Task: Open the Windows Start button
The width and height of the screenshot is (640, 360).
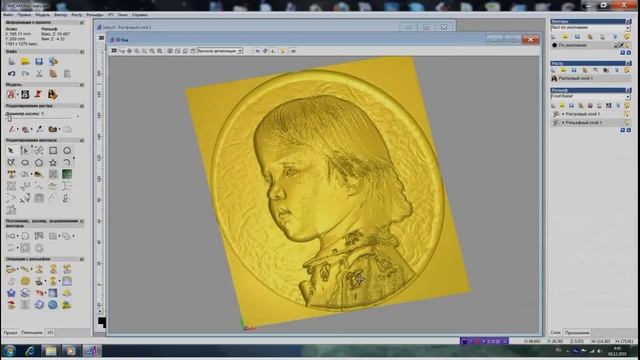Action: [x=9, y=351]
